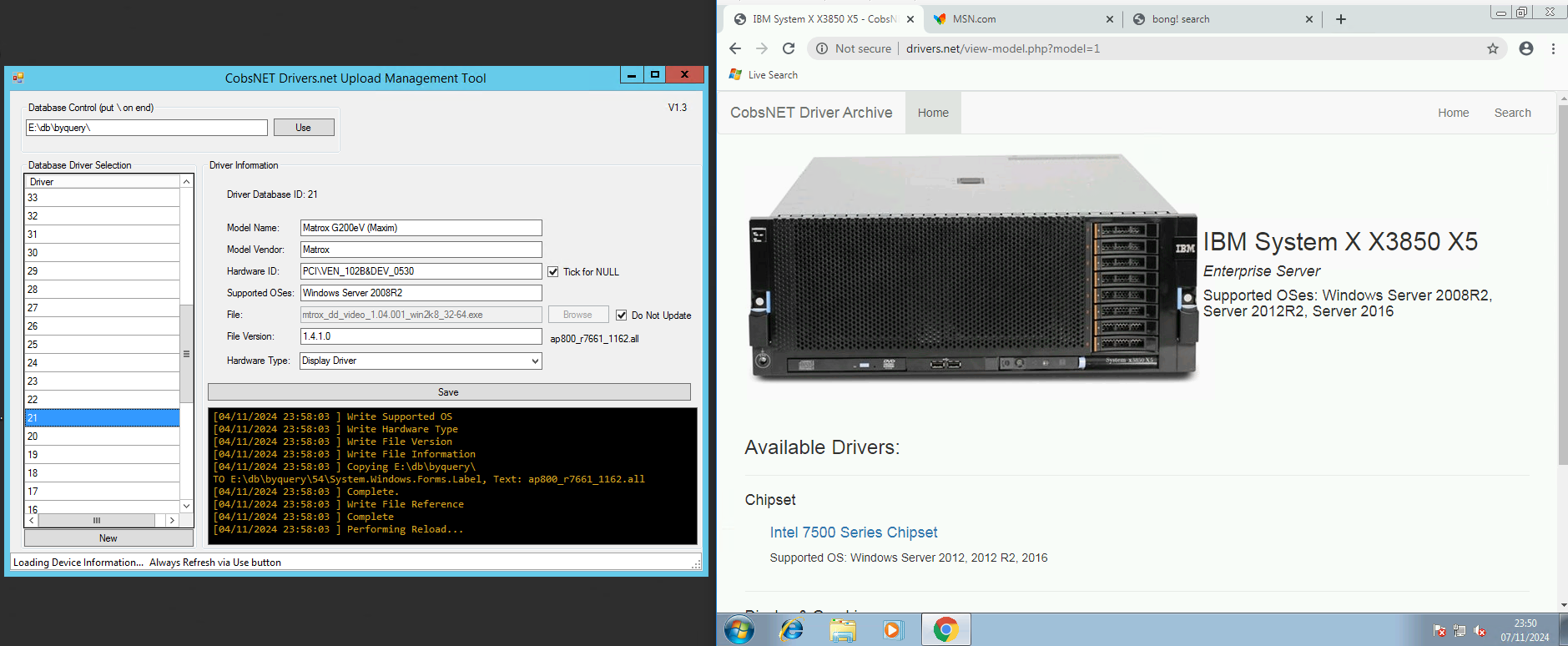Launch Internet Explorer from the taskbar

[x=790, y=629]
